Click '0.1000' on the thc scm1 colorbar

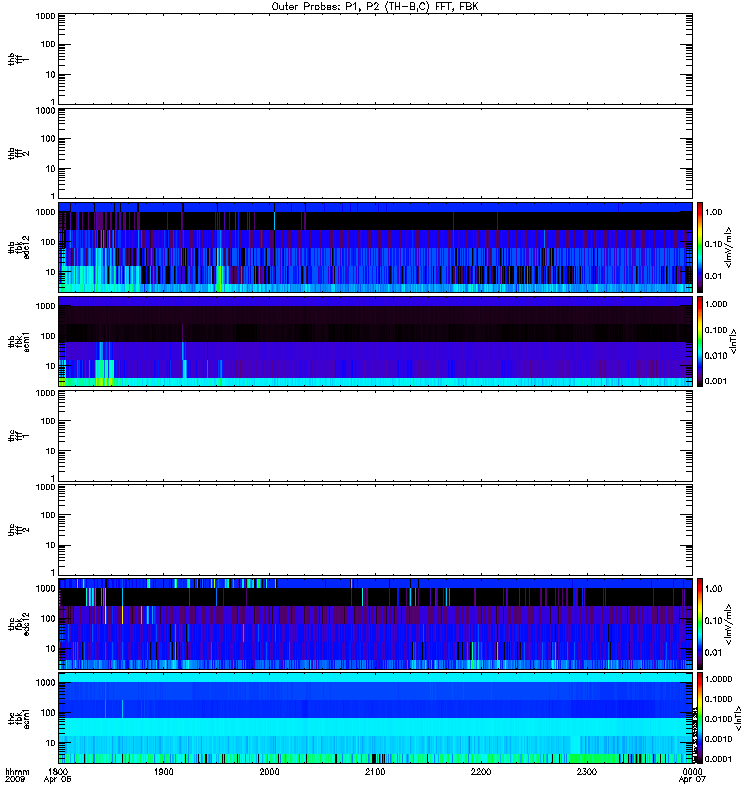coord(718,699)
